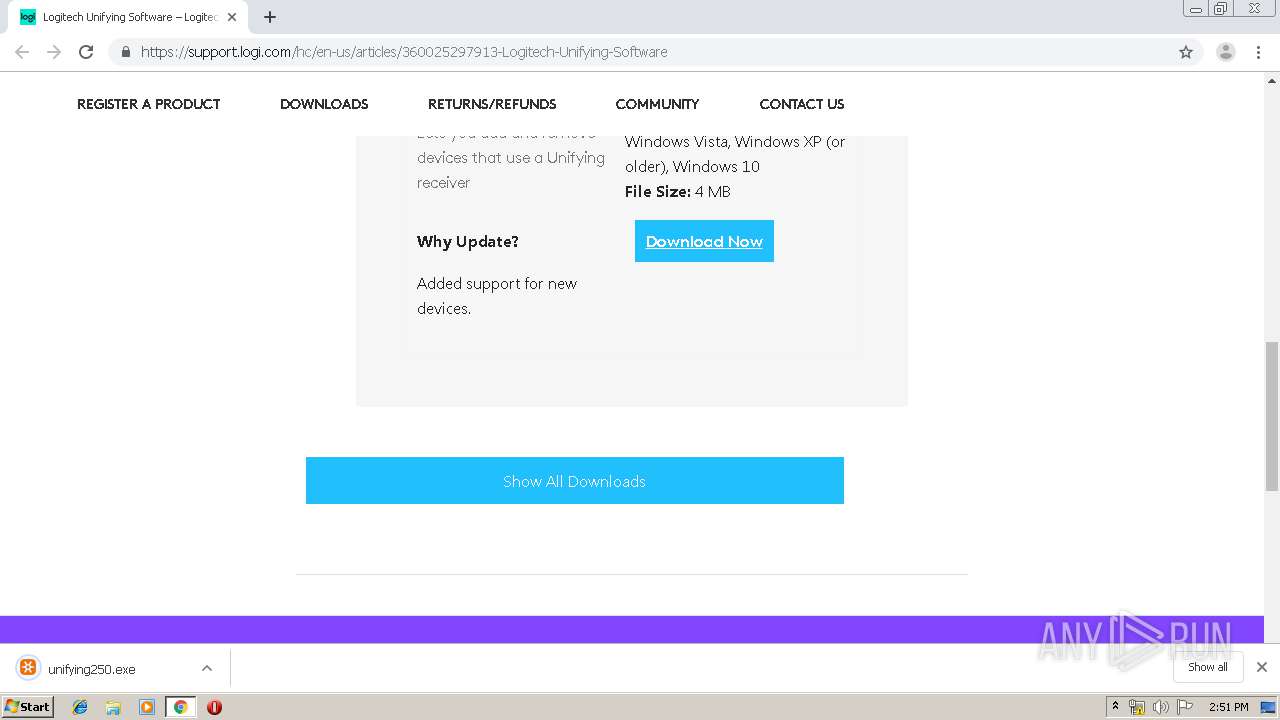Select the Chrome icon in the taskbar
1280x720 pixels.
(180, 707)
